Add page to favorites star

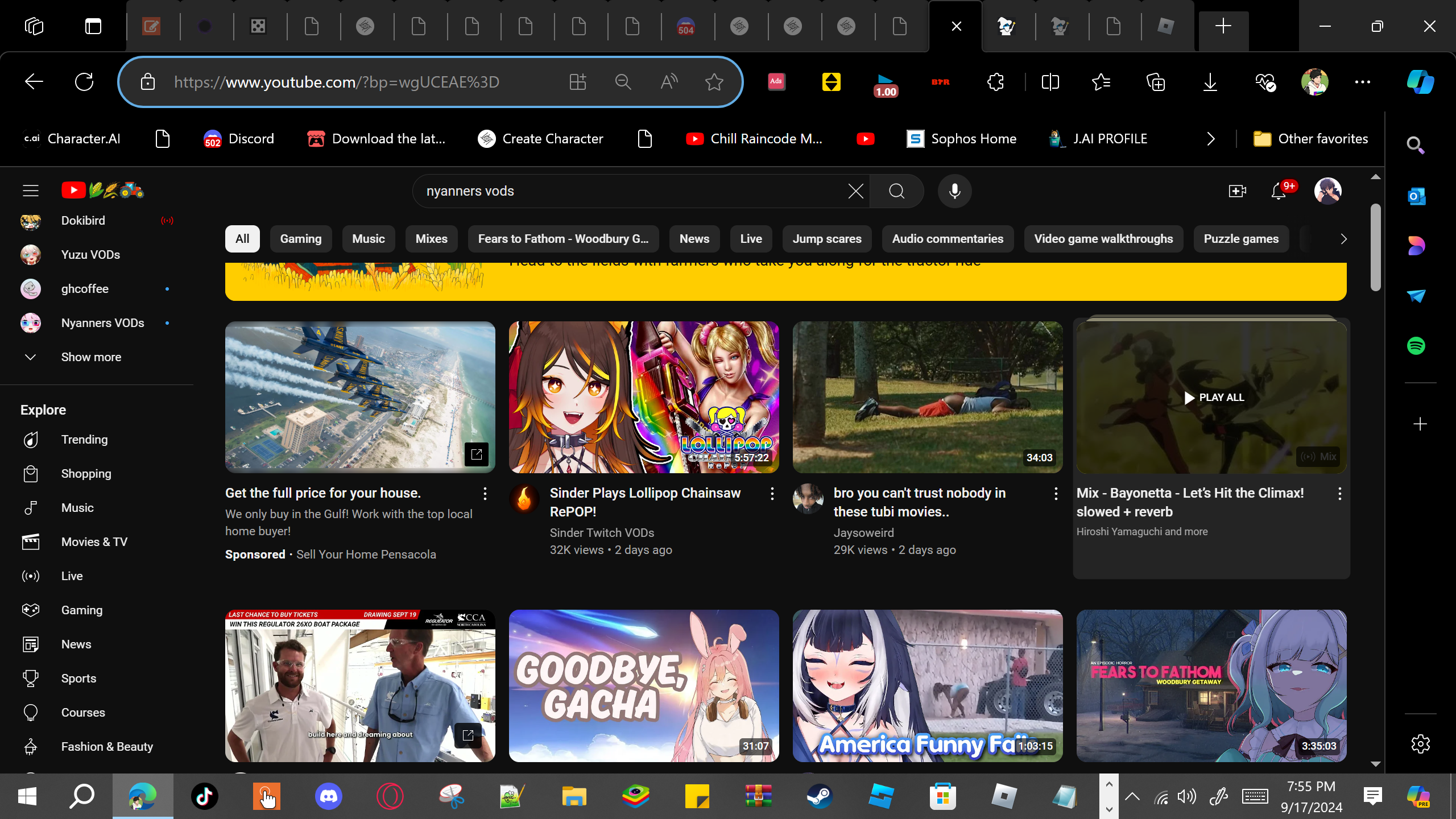[714, 82]
